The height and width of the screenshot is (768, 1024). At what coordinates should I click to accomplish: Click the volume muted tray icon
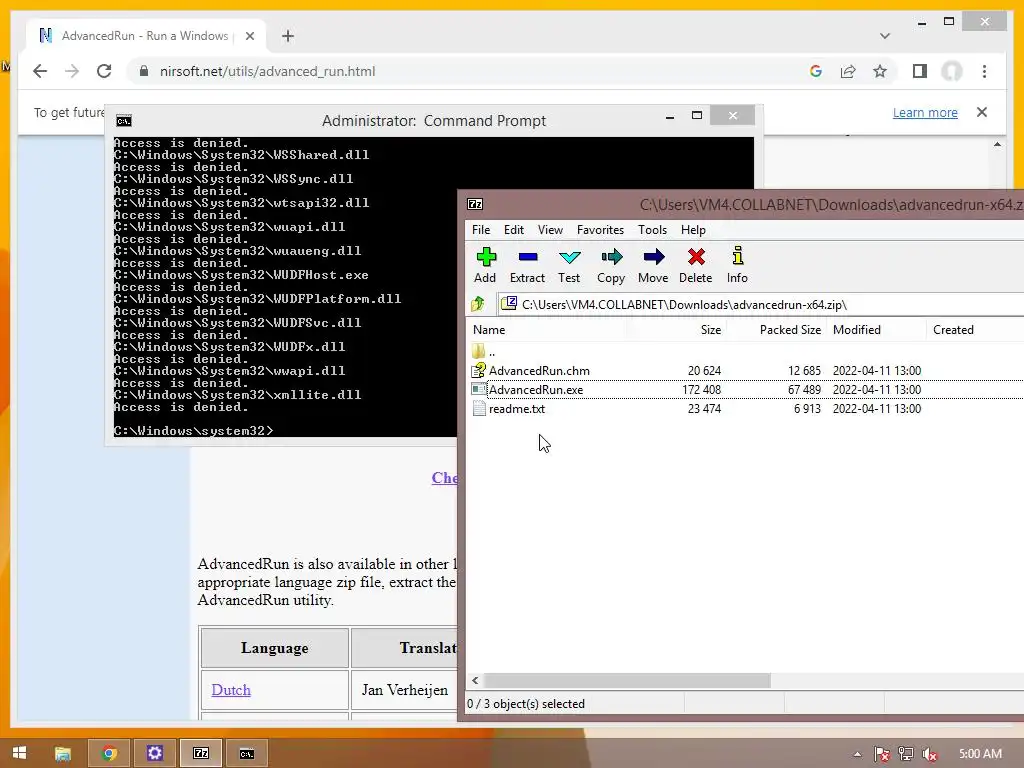[929, 754]
